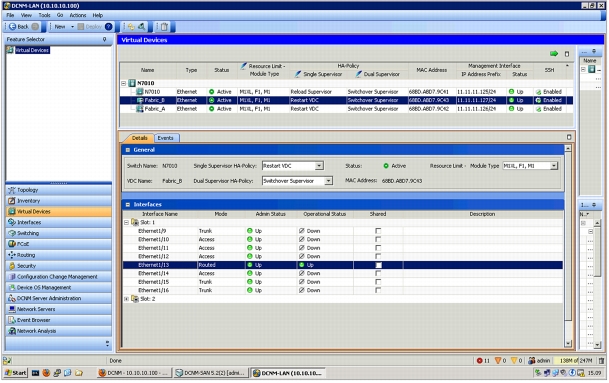Toggle Shared checkbox for Ethernet1/14

(x=378, y=274)
